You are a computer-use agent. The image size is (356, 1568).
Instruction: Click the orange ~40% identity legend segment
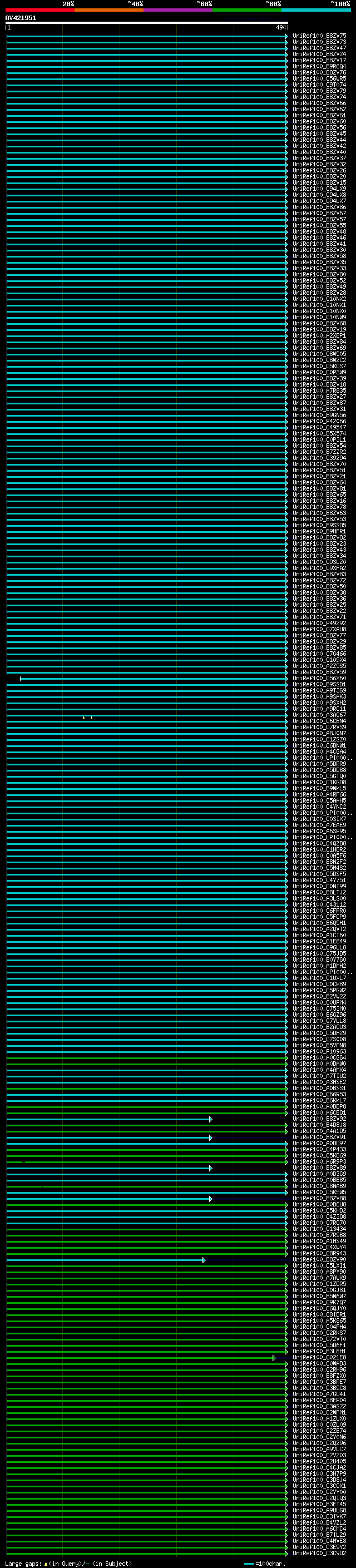[x=109, y=10]
